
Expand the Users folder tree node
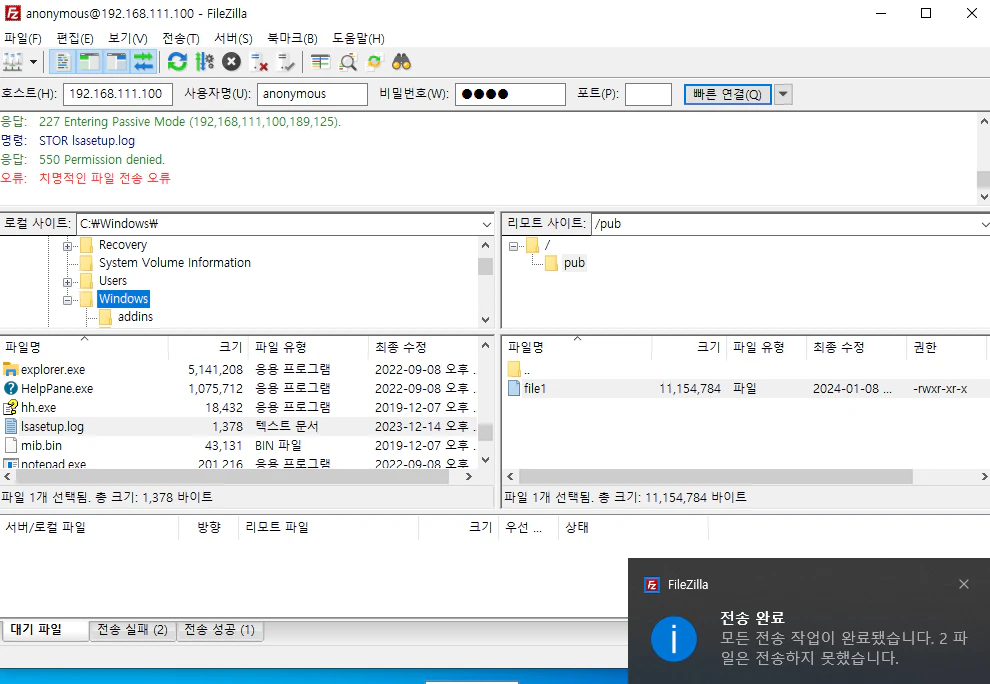click(67, 282)
